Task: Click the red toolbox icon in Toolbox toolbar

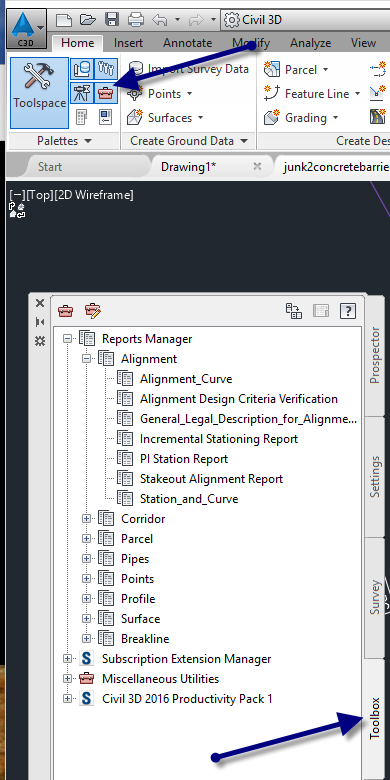Action: pyautogui.click(x=66, y=311)
